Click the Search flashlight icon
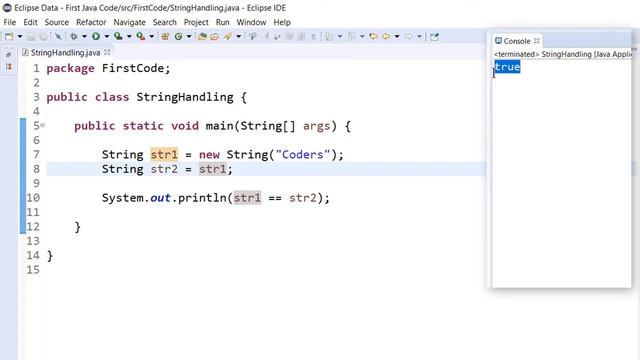Image resolution: width=640 pixels, height=360 pixels. point(228,36)
